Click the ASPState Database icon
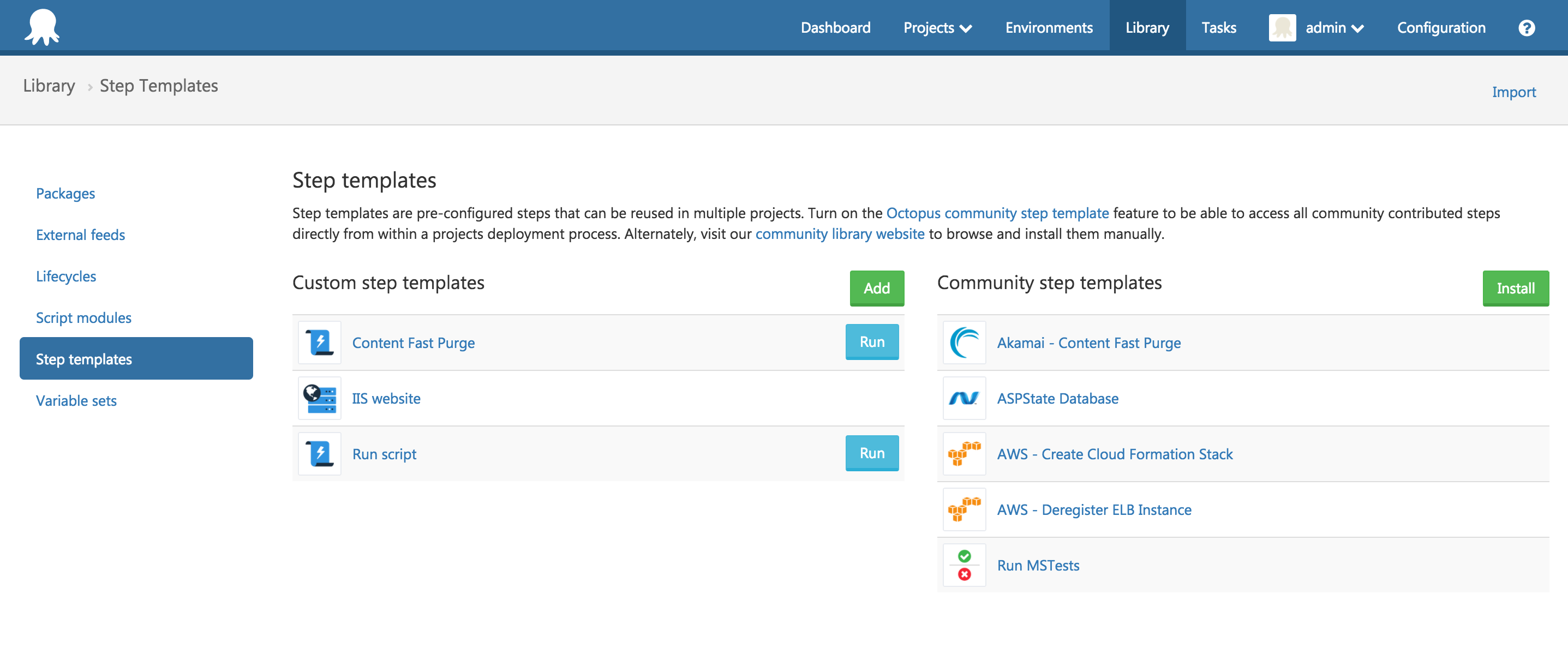This screenshot has height=648, width=1568. (x=963, y=398)
